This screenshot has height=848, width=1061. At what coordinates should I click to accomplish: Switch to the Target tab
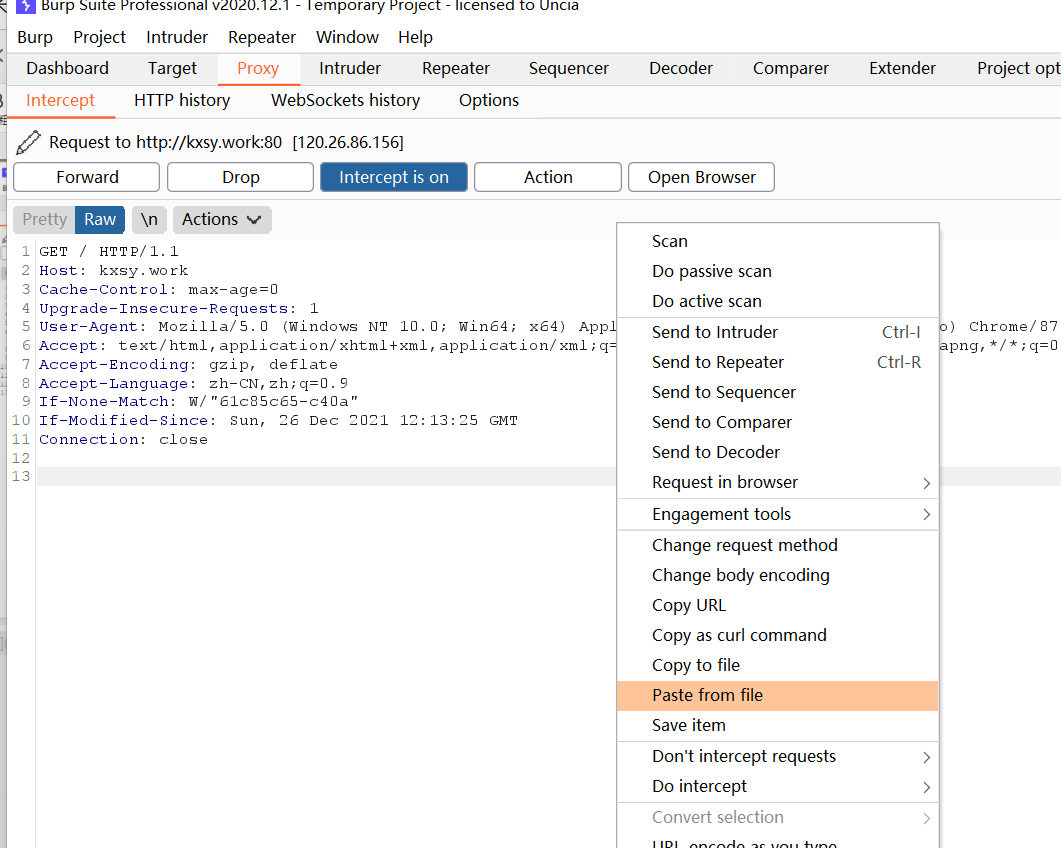[173, 68]
